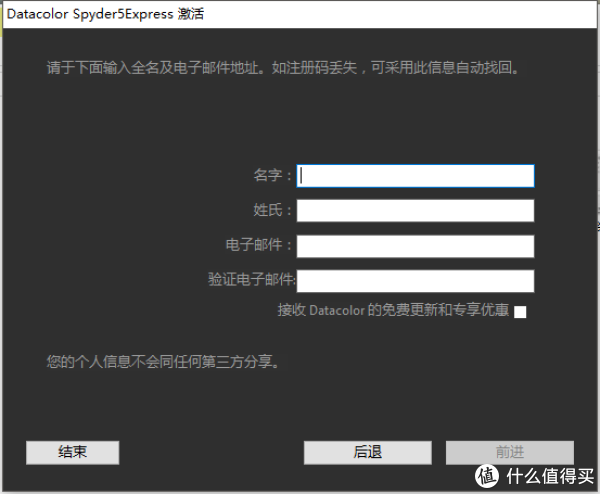
Task: Click the instruction text starting with 请于下面输入全名
Action: (285, 69)
